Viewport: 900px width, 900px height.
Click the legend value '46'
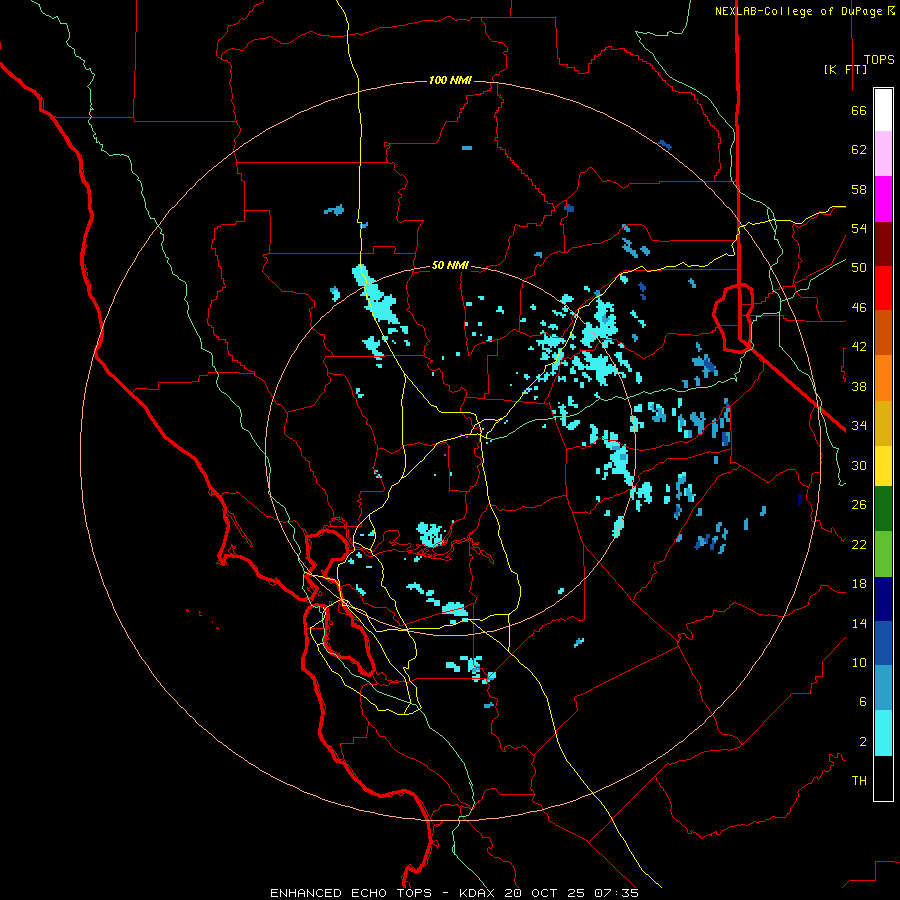pyautogui.click(x=859, y=308)
